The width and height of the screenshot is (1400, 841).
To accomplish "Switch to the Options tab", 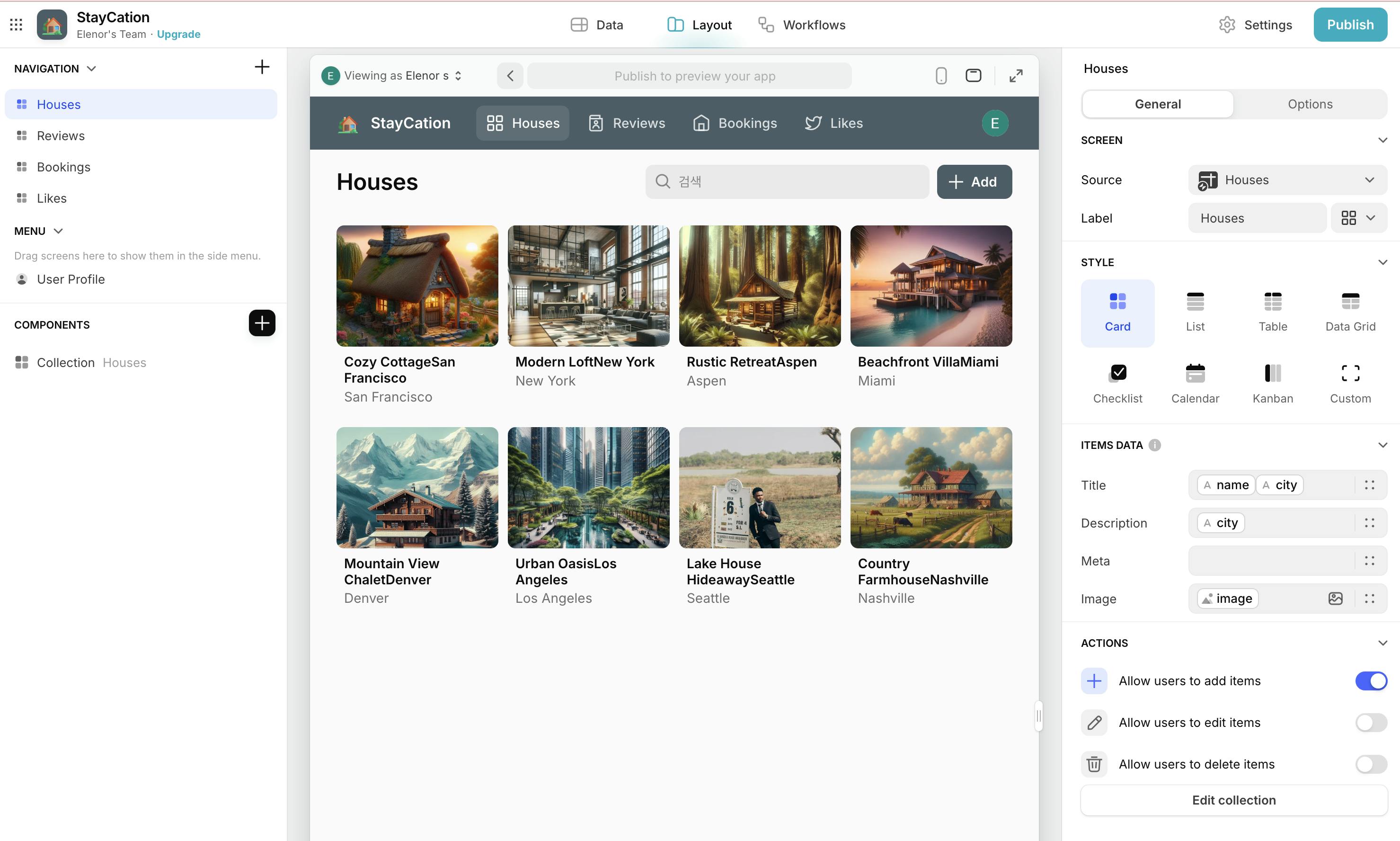I will pyautogui.click(x=1310, y=104).
